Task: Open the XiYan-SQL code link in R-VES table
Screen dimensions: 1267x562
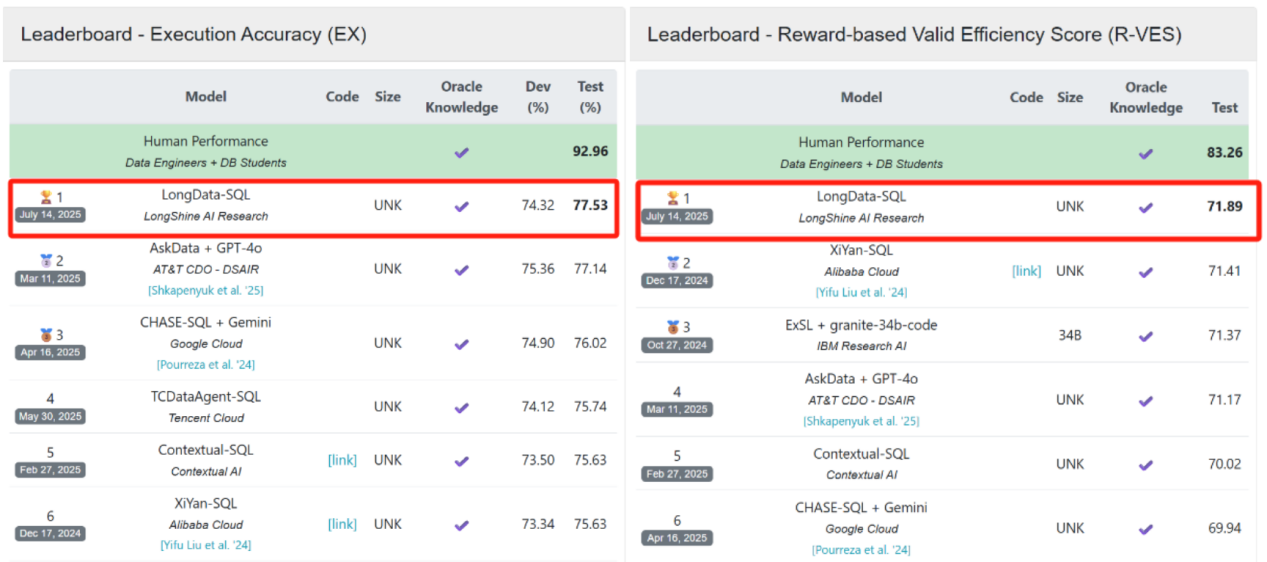Action: 1026,271
